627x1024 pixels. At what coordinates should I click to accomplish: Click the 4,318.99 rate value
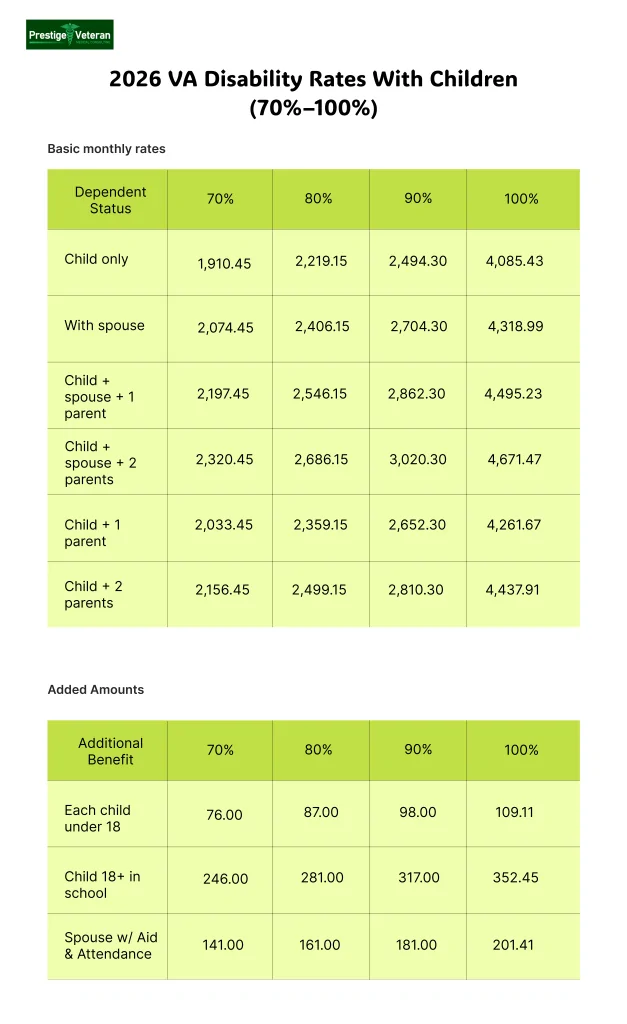click(516, 326)
